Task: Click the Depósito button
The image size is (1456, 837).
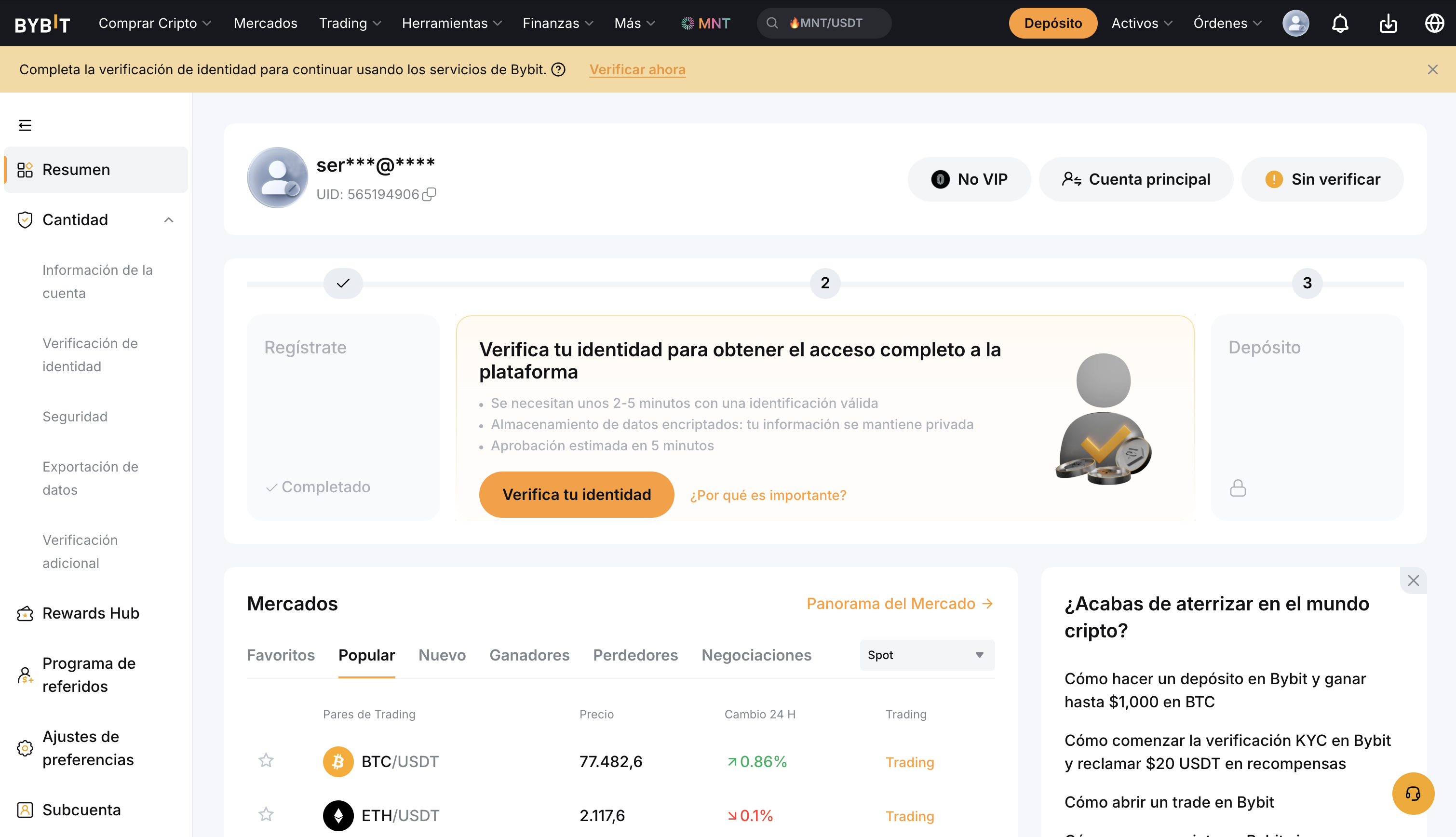Action: pos(1052,23)
